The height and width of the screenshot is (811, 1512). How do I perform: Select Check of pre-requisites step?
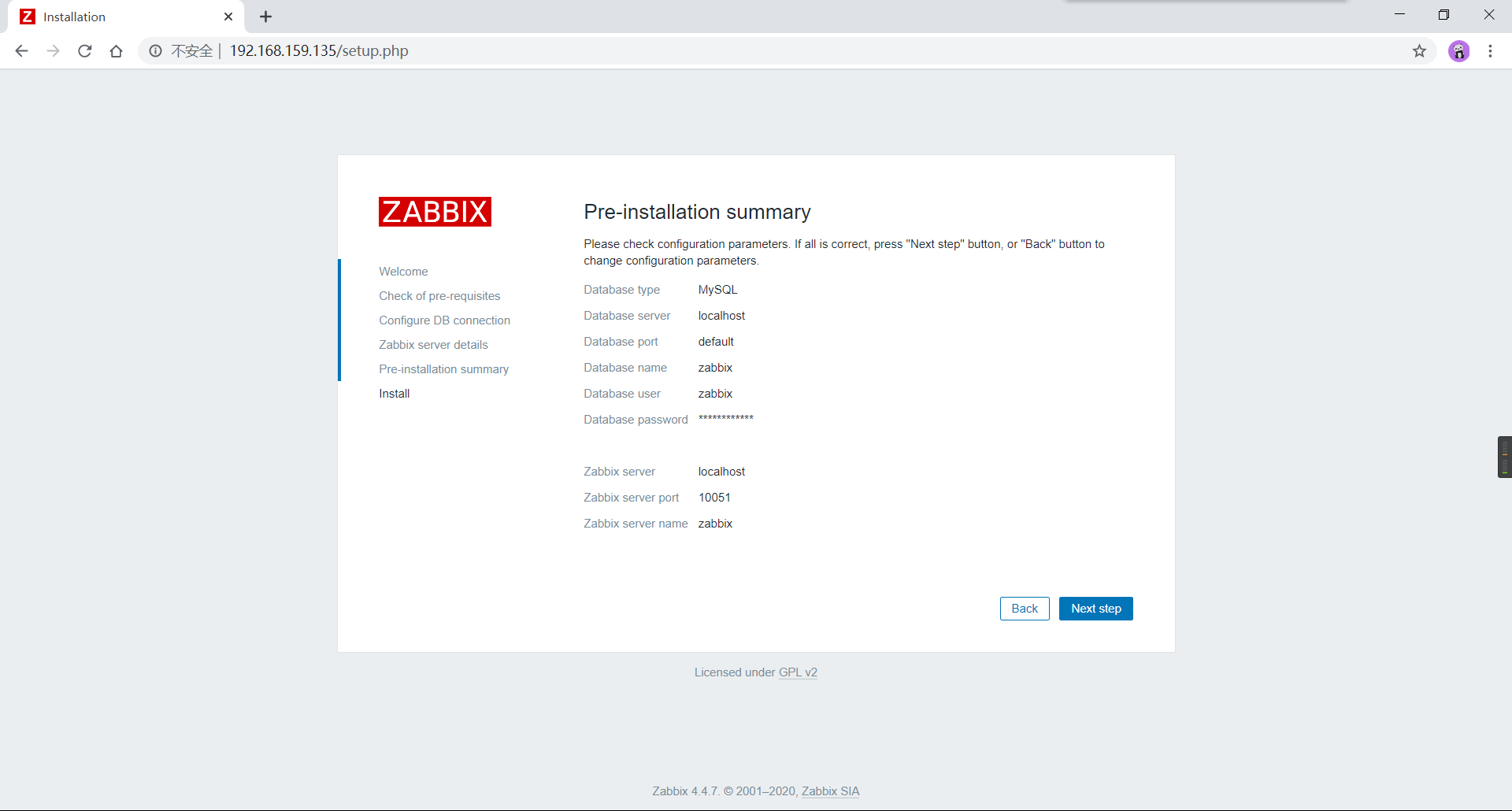coord(439,296)
